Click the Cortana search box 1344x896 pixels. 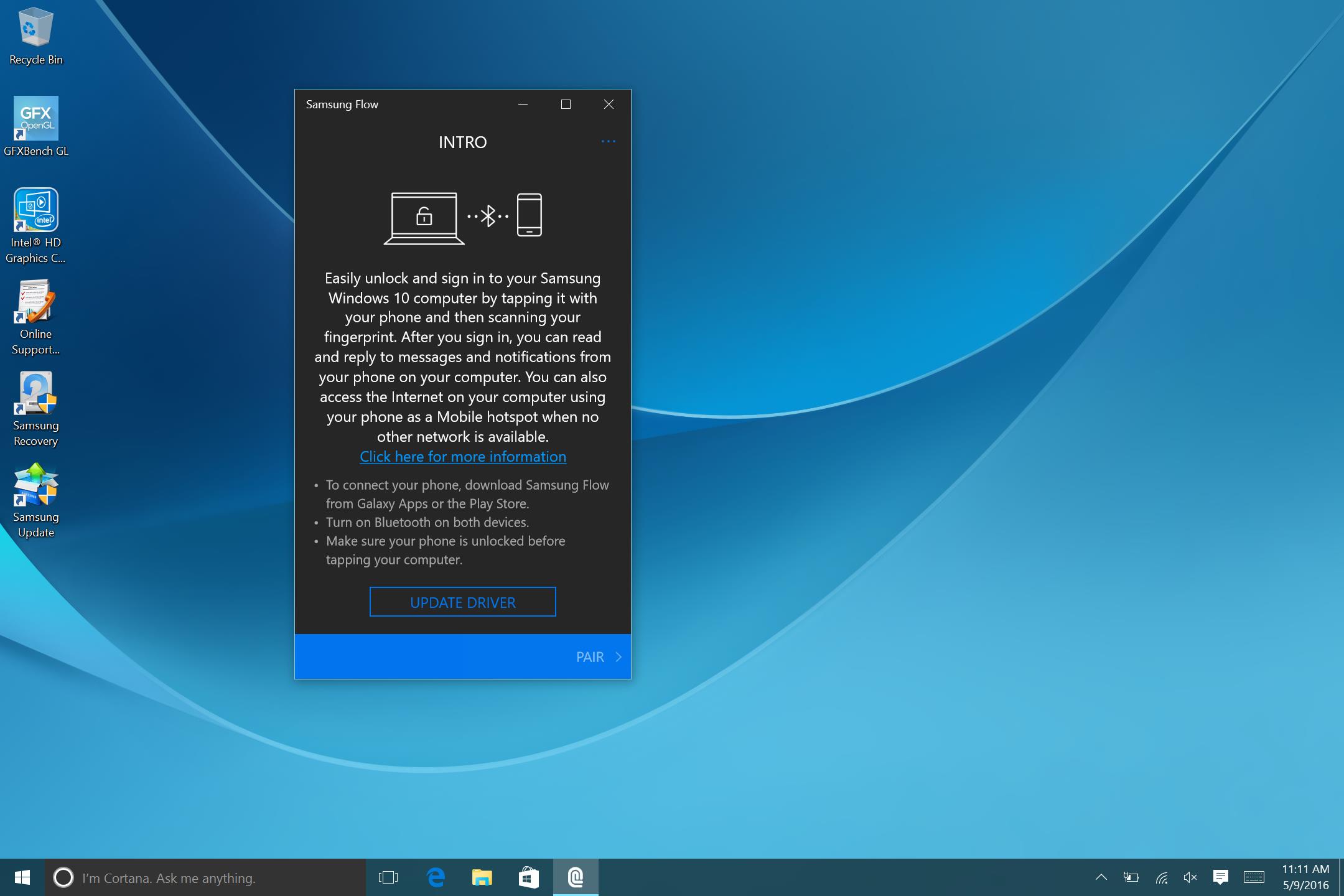(205, 877)
